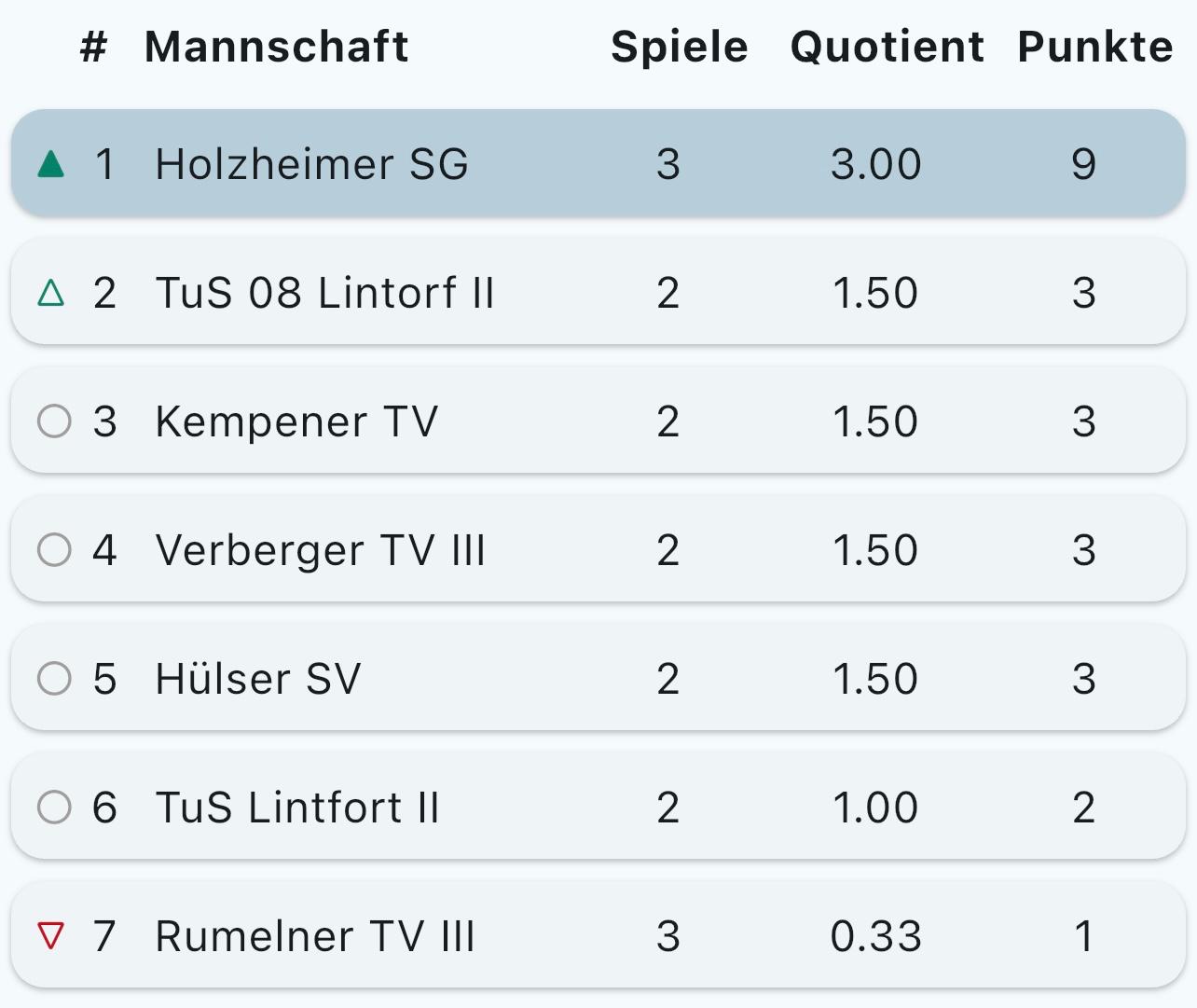
Task: Select the Kempener TV team name
Action: click(x=296, y=421)
